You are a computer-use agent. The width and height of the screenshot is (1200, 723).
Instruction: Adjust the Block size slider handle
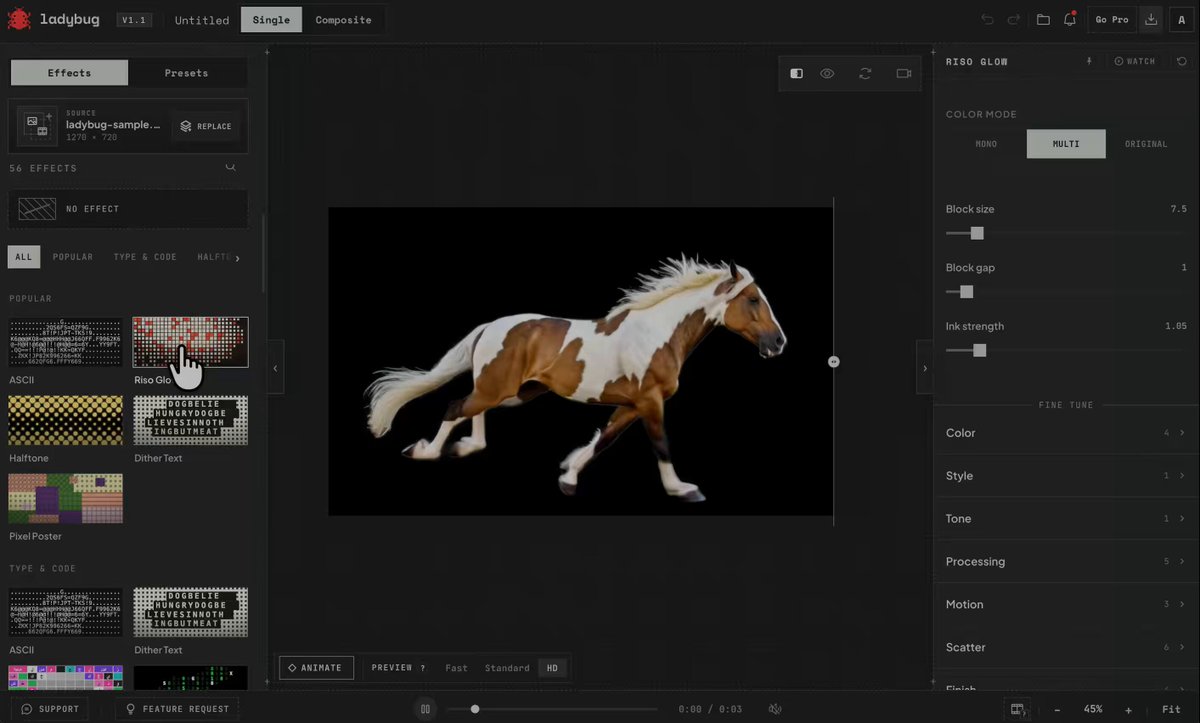[977, 233]
